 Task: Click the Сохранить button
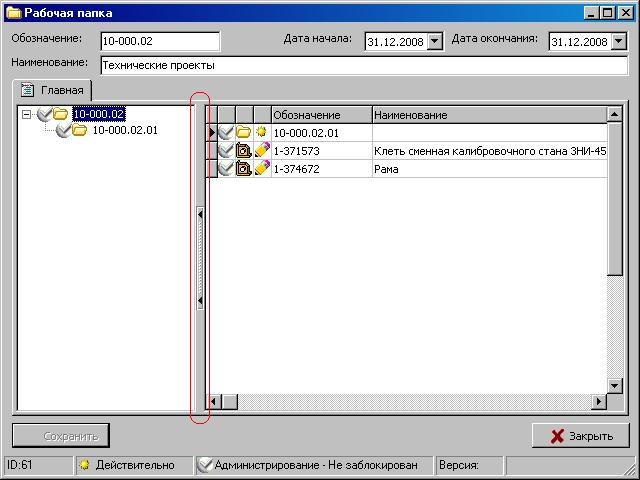(x=61, y=436)
